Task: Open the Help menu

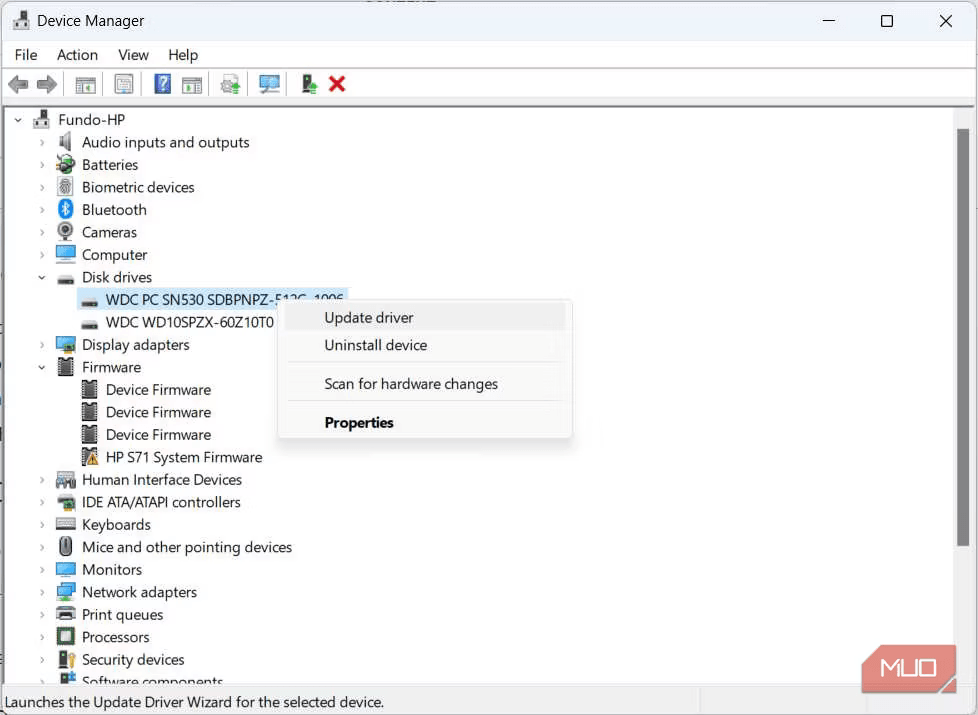Action: [183, 55]
